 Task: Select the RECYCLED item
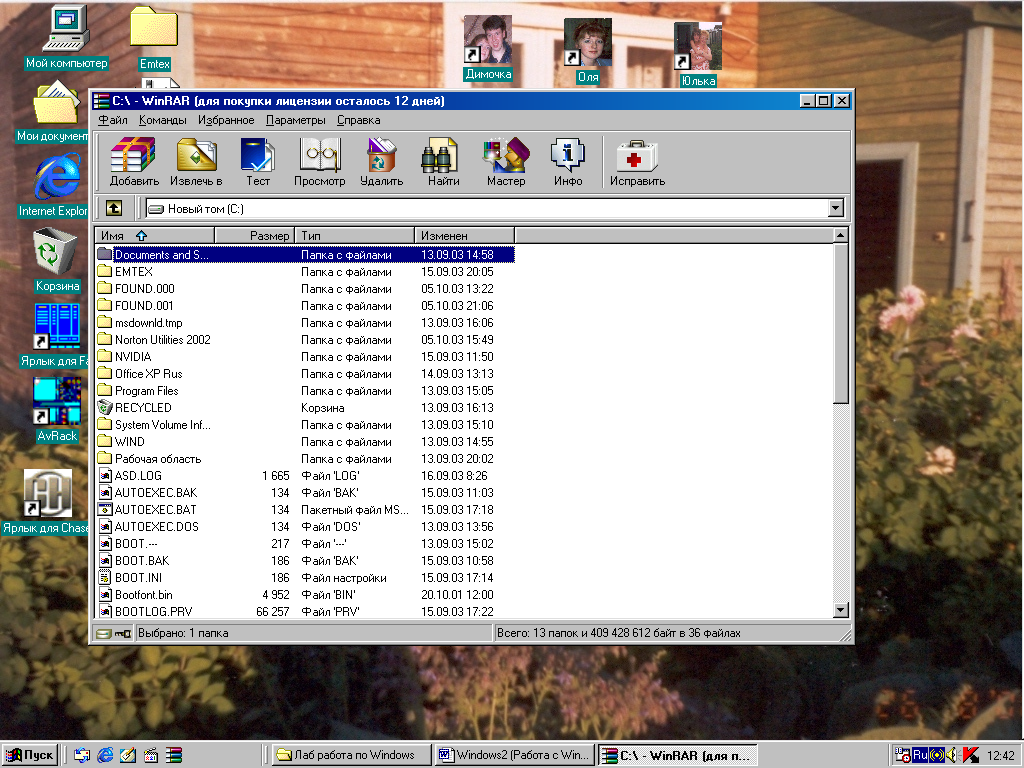pos(305,408)
